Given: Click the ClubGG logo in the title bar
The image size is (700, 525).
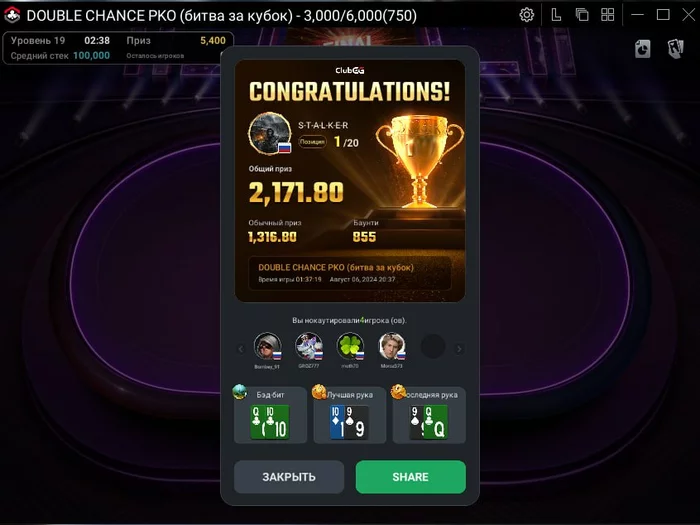Looking at the screenshot, I should click(12, 15).
